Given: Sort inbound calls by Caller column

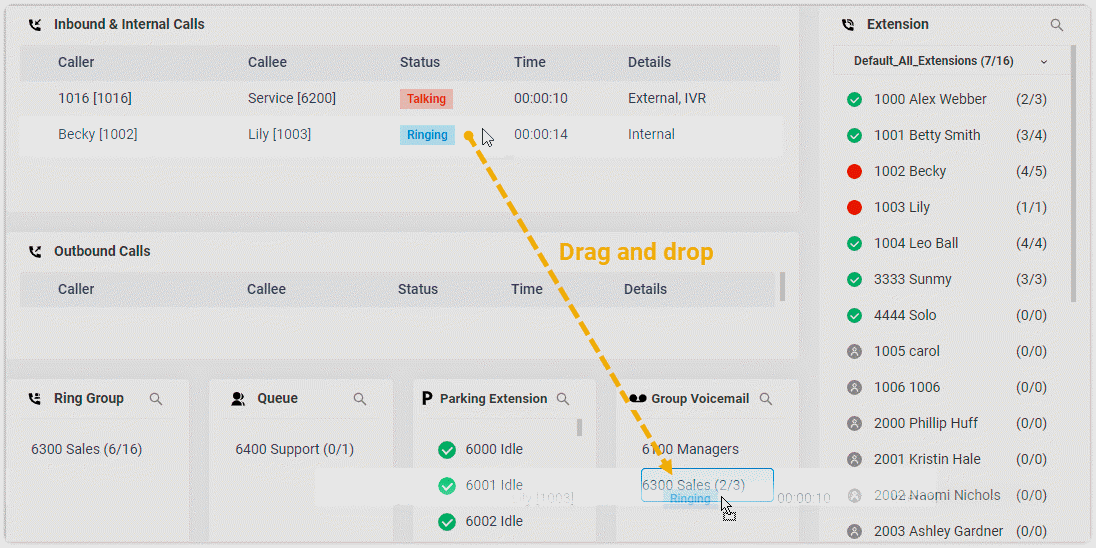Looking at the screenshot, I should tap(76, 62).
